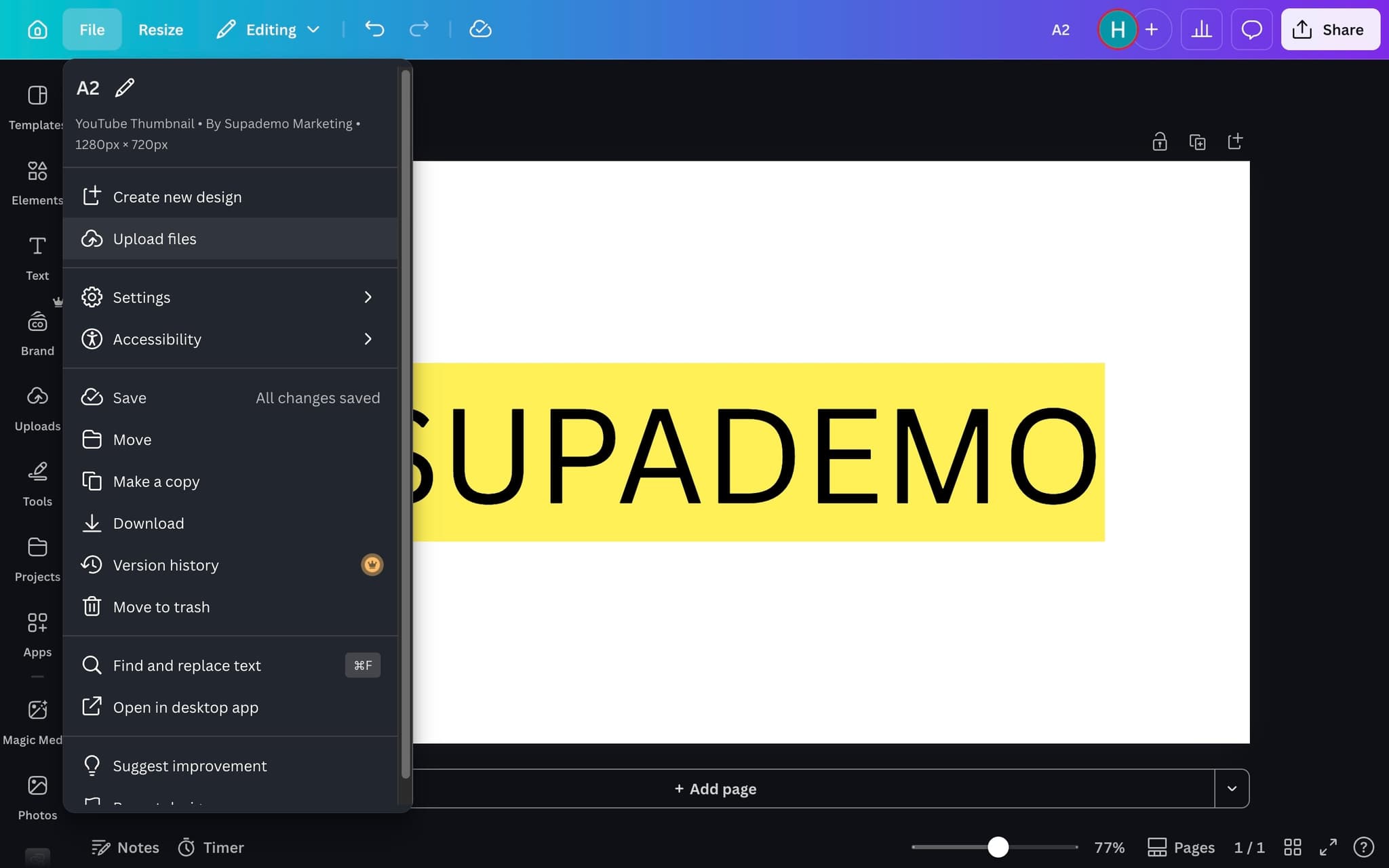
Task: Click the undo arrow icon
Action: (x=374, y=29)
